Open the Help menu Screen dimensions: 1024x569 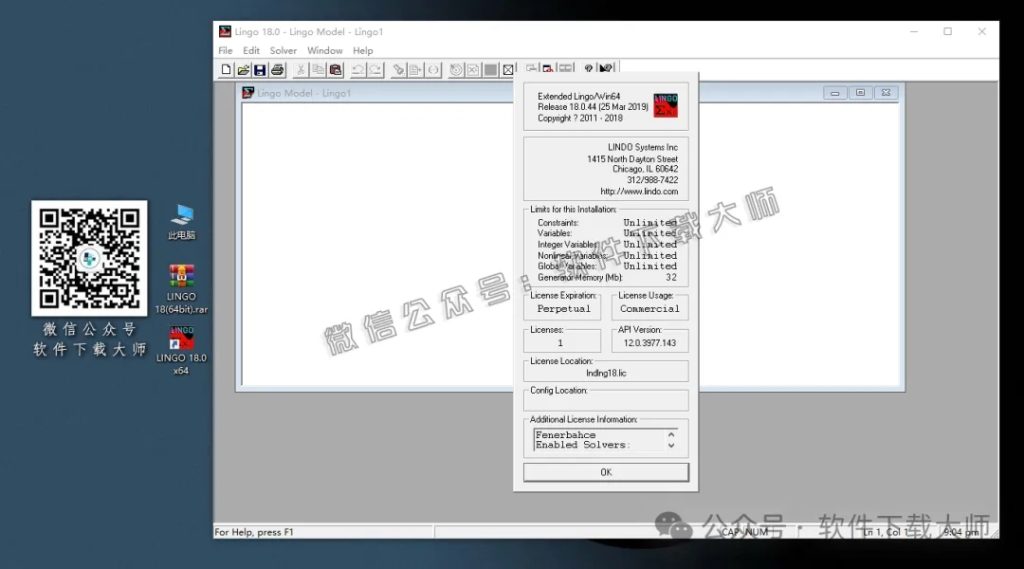[x=363, y=50]
